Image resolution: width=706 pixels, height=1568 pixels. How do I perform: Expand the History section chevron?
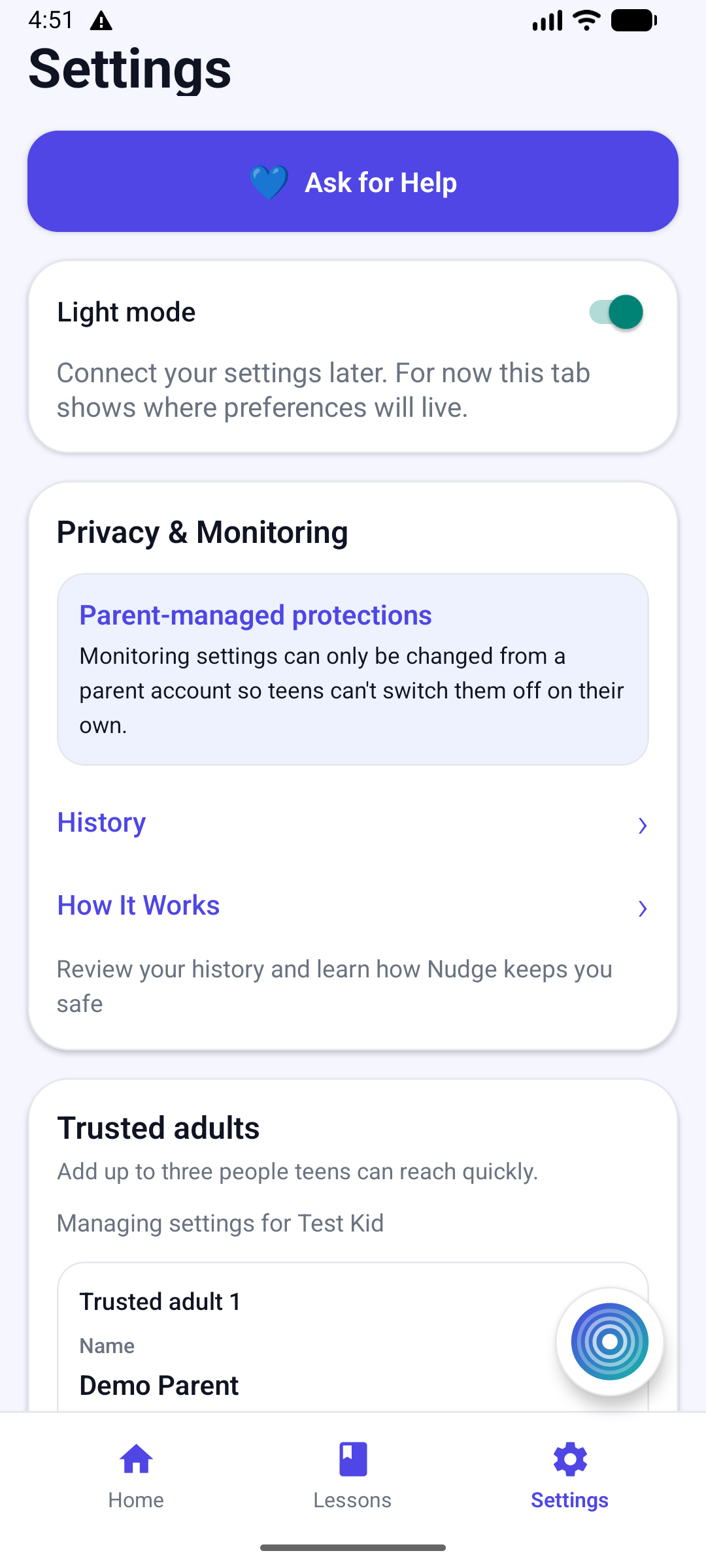pos(643,825)
